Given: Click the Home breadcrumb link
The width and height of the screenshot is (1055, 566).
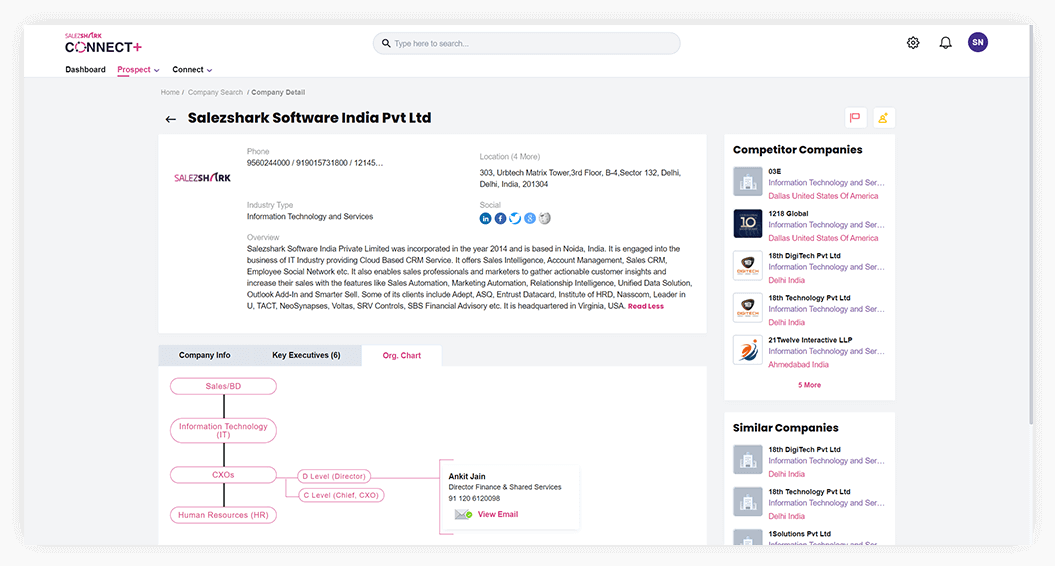Looking at the screenshot, I should [x=170, y=92].
